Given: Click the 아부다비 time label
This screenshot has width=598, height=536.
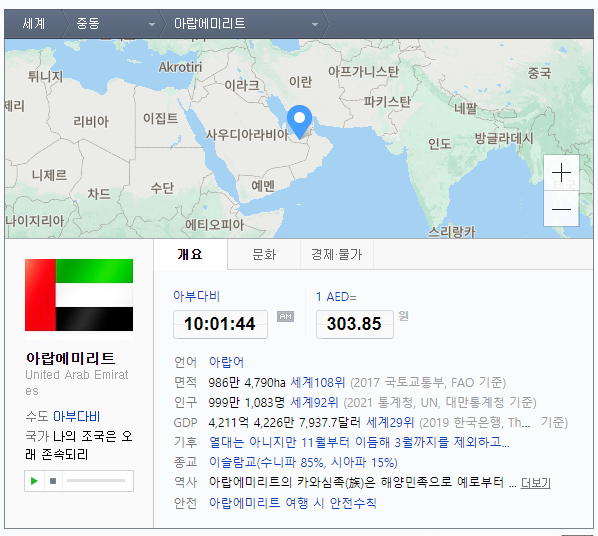Looking at the screenshot, I should coord(196,296).
